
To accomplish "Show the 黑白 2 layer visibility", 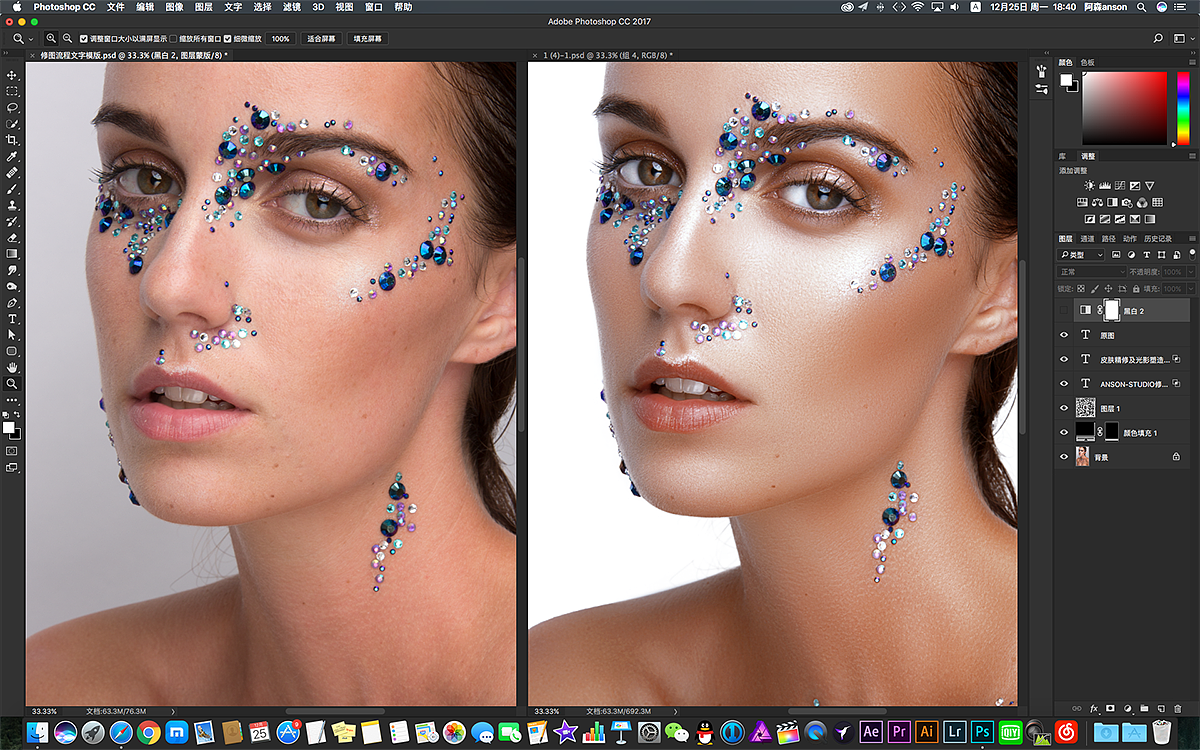I will (x=1064, y=311).
